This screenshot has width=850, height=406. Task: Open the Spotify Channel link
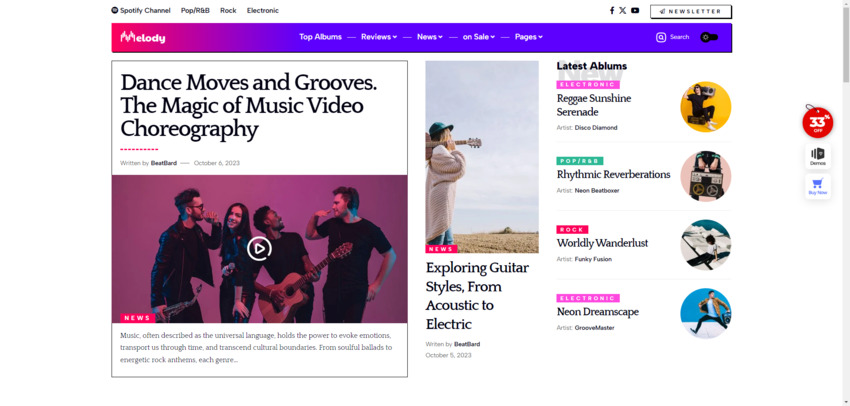145,10
